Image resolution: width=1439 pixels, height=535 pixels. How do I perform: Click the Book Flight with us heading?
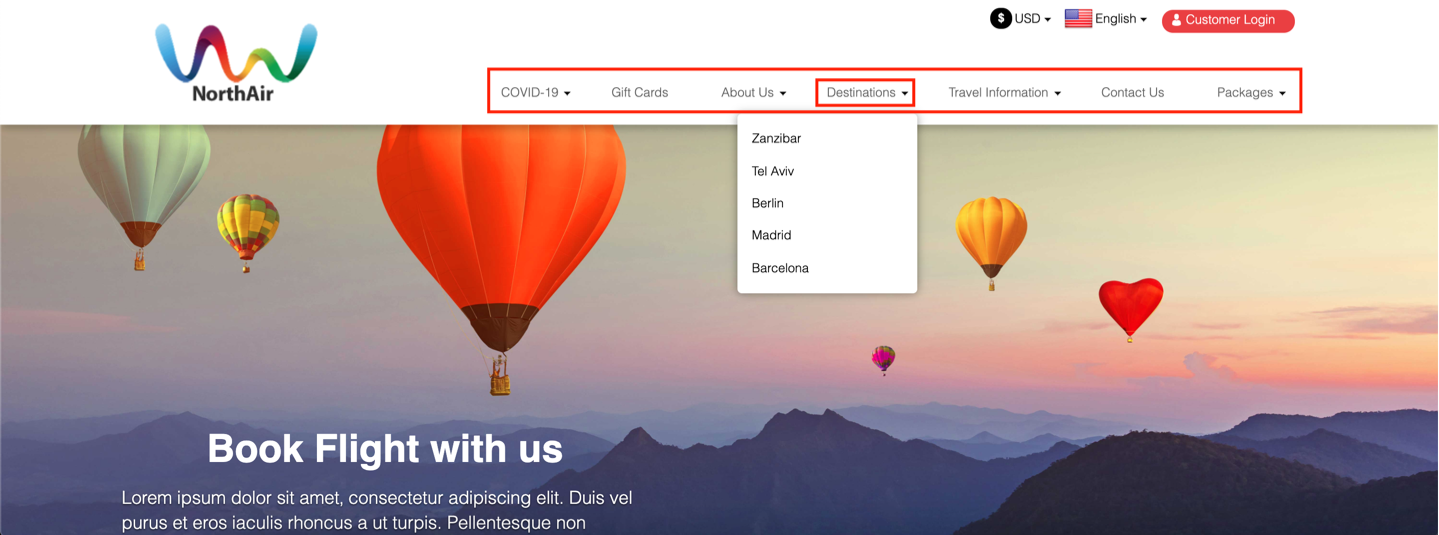pos(385,449)
